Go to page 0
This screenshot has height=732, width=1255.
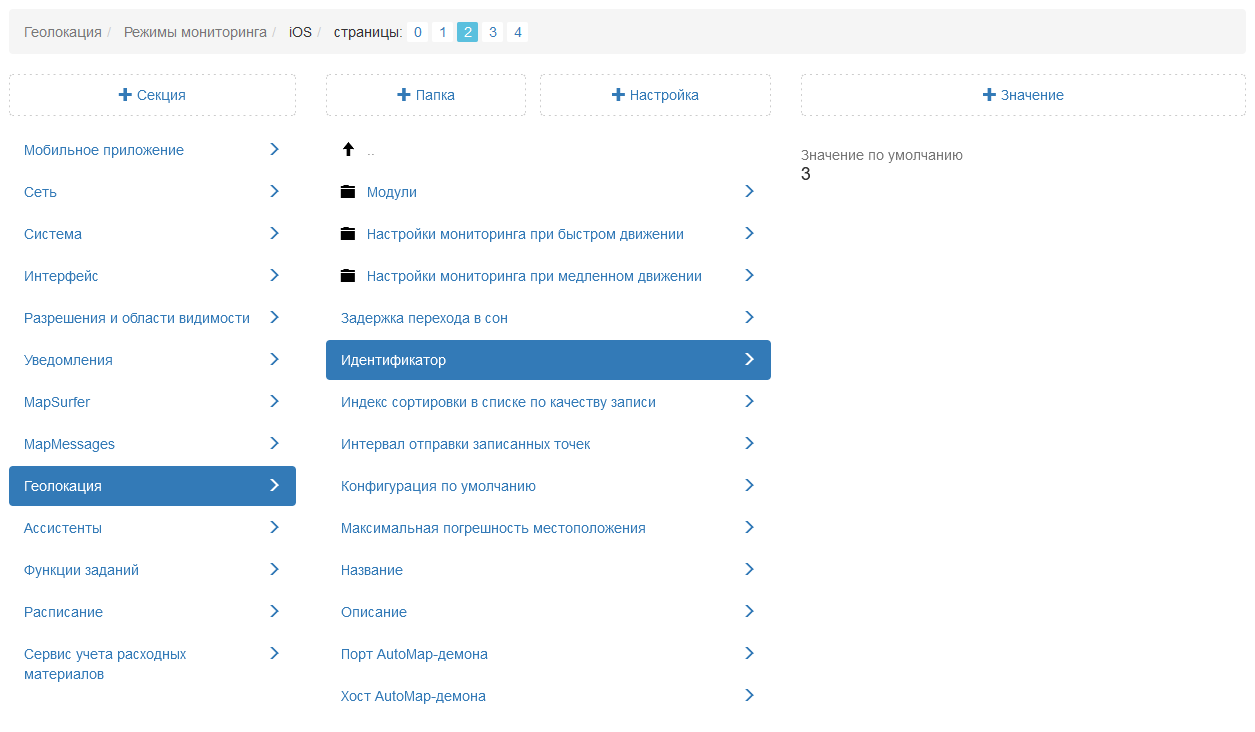coord(418,32)
